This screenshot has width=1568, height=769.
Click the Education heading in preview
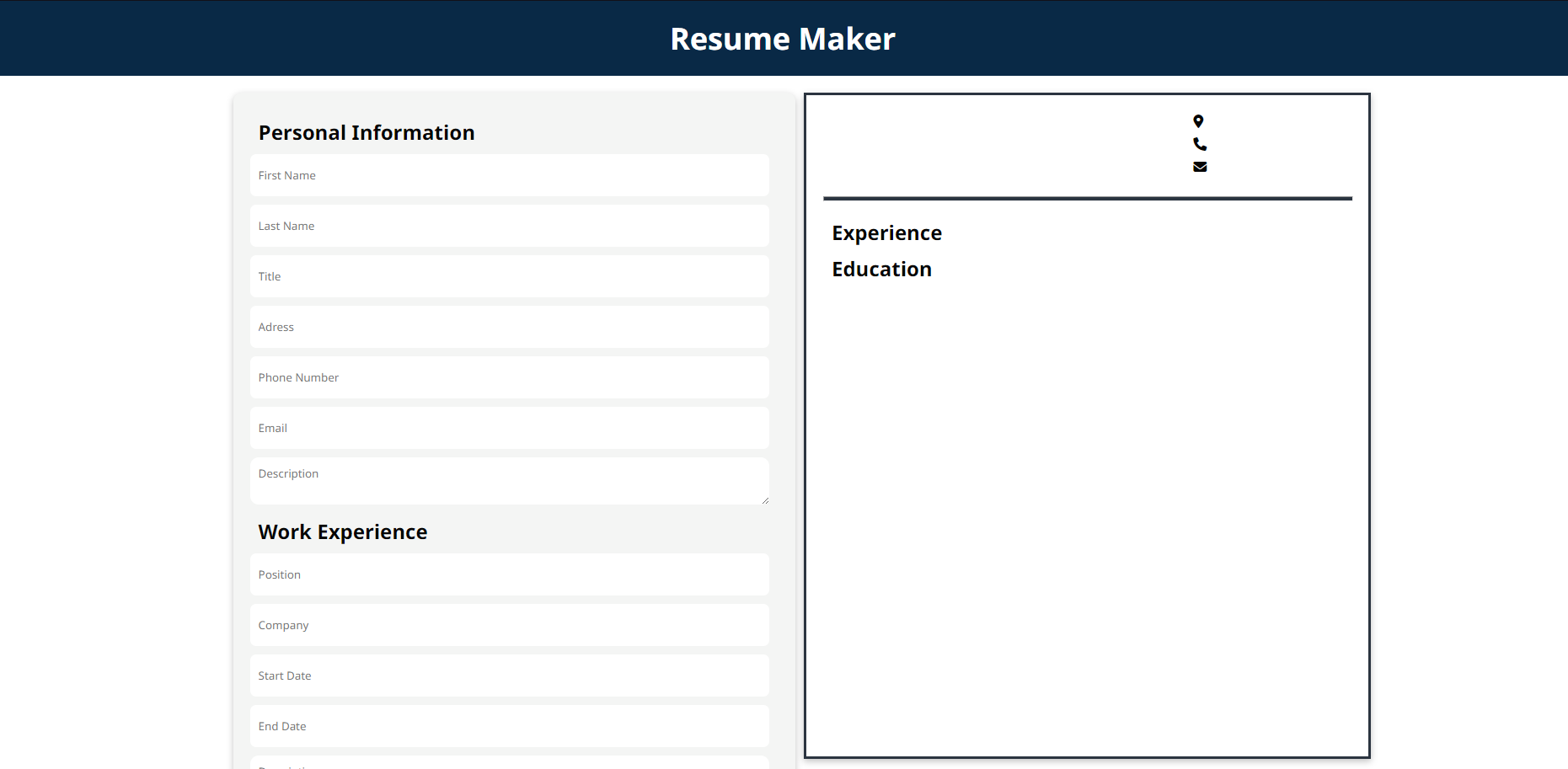click(x=881, y=270)
